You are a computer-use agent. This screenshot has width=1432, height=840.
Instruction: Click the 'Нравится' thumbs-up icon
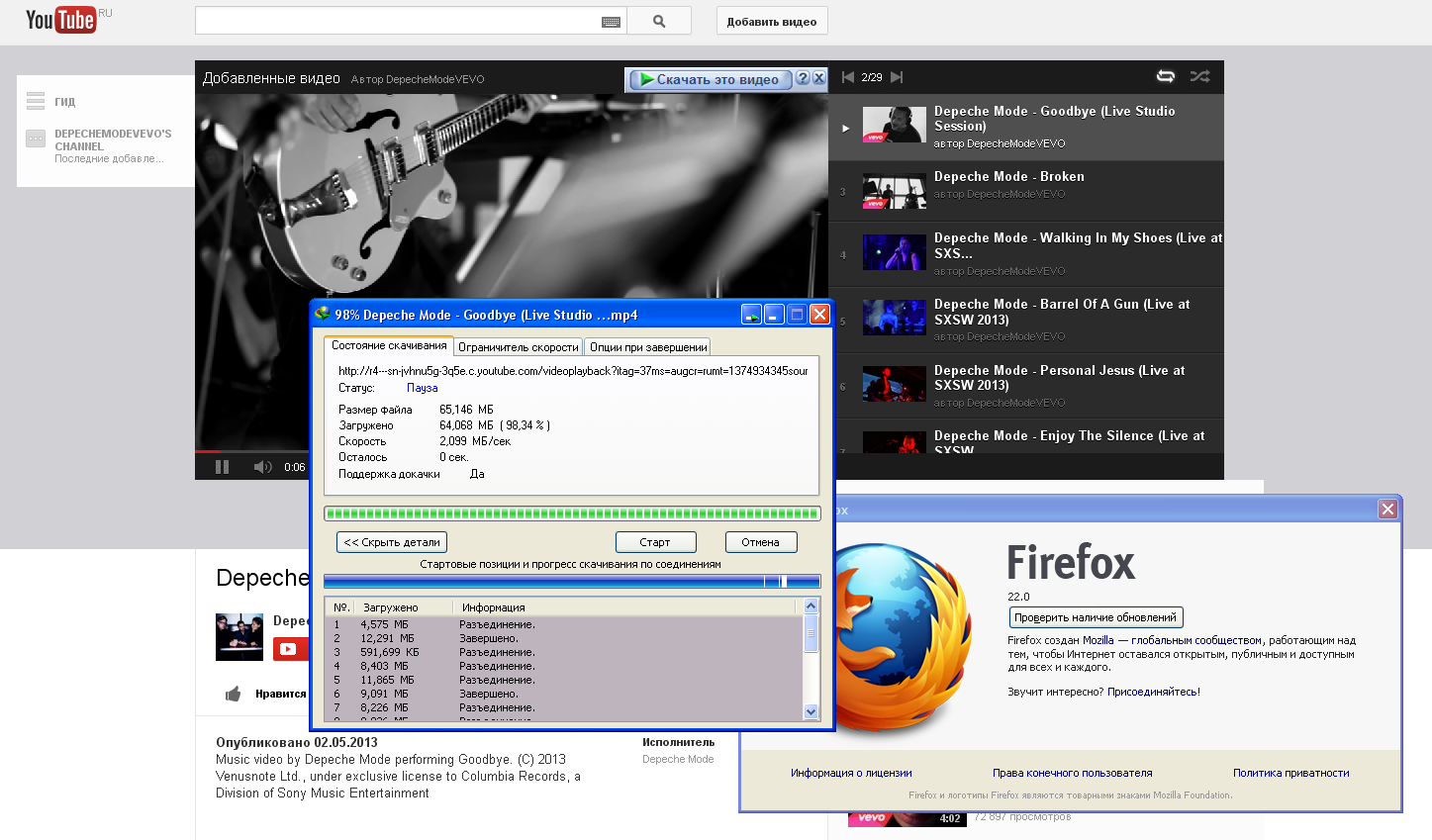click(x=234, y=694)
